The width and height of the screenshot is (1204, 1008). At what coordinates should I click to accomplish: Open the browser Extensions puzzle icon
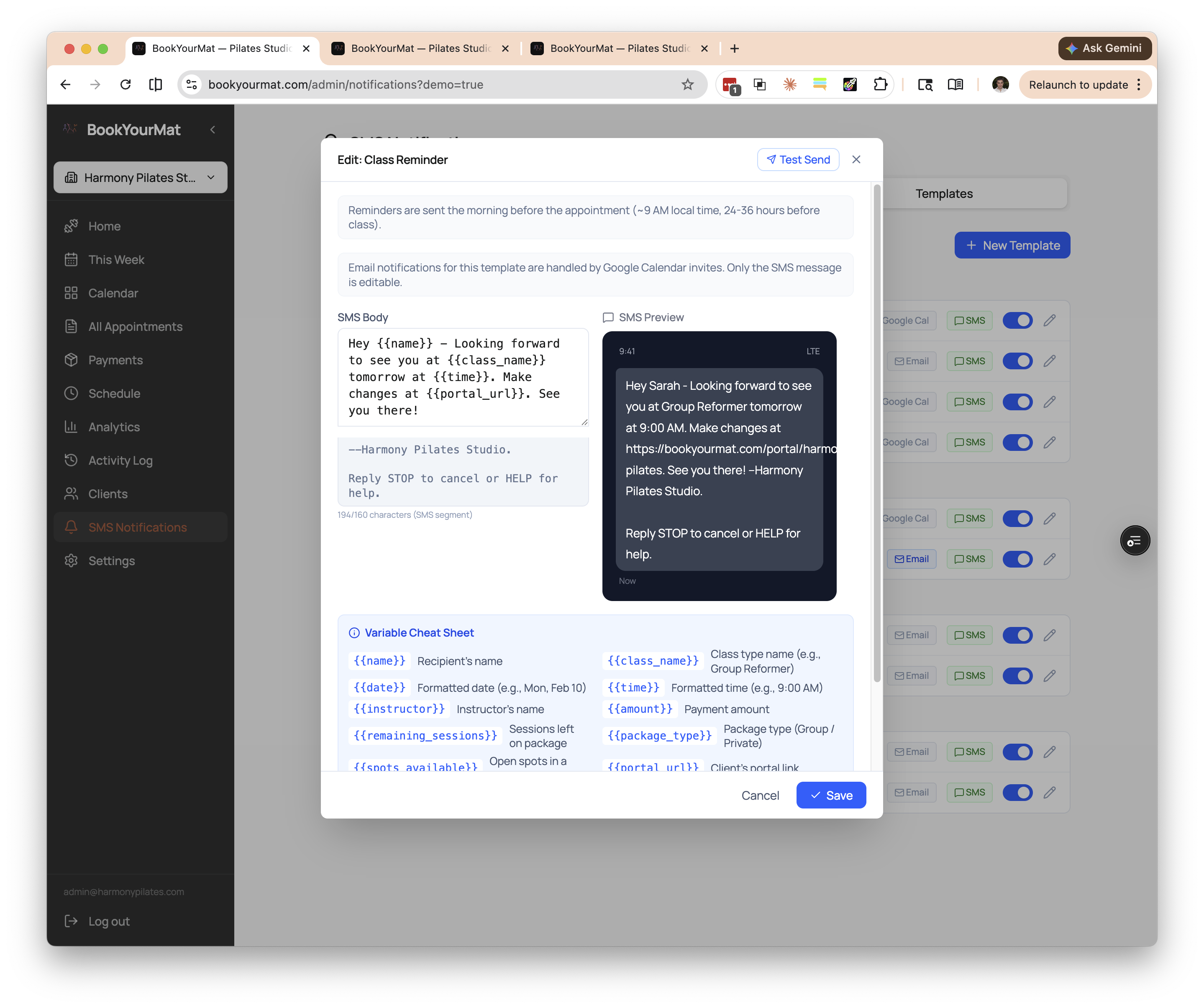[x=880, y=85]
